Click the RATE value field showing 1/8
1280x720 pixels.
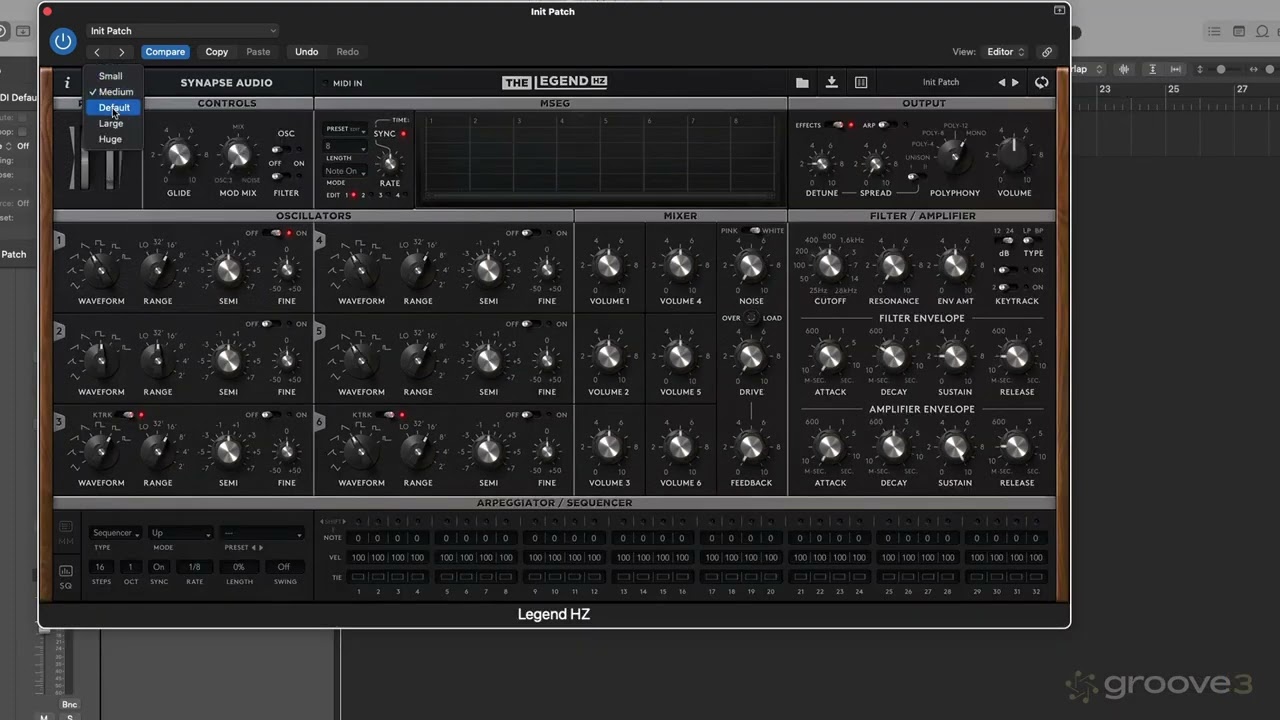click(x=194, y=567)
